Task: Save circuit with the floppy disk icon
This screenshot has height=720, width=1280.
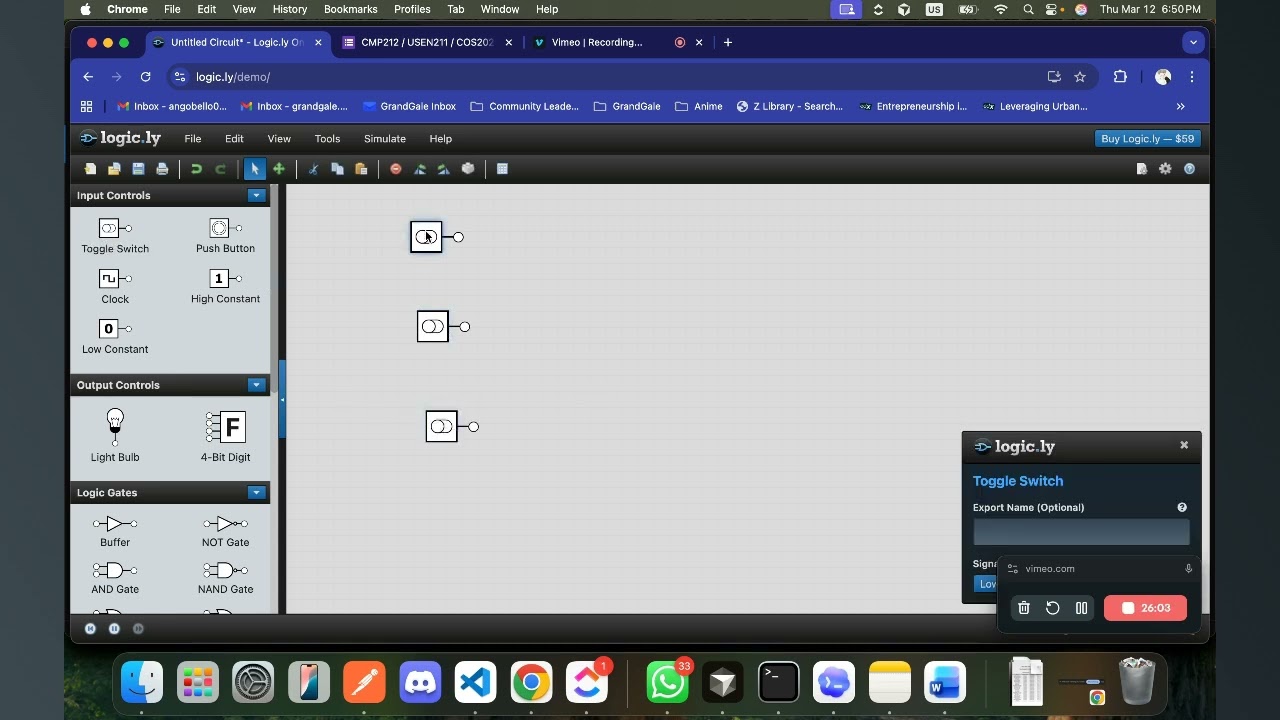Action: point(138,169)
